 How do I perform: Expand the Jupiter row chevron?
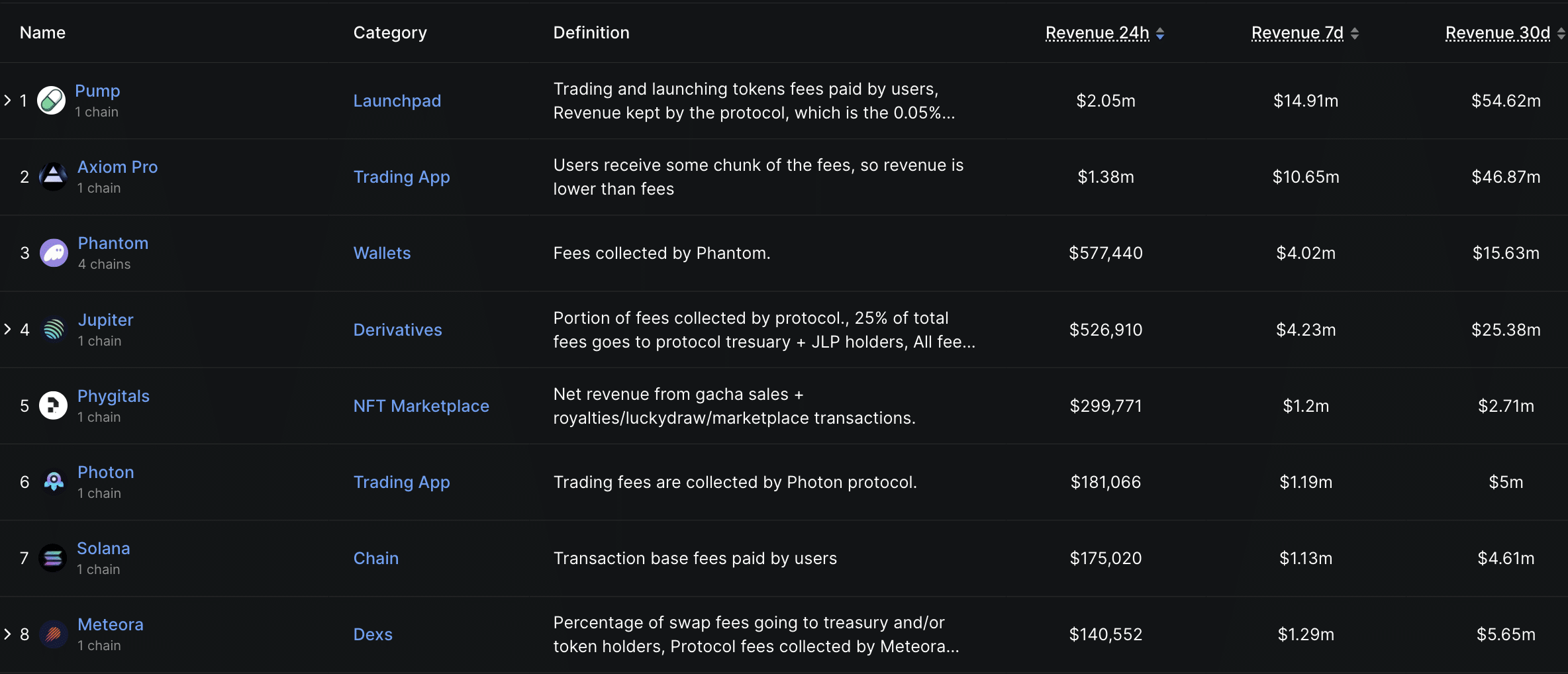(8, 329)
